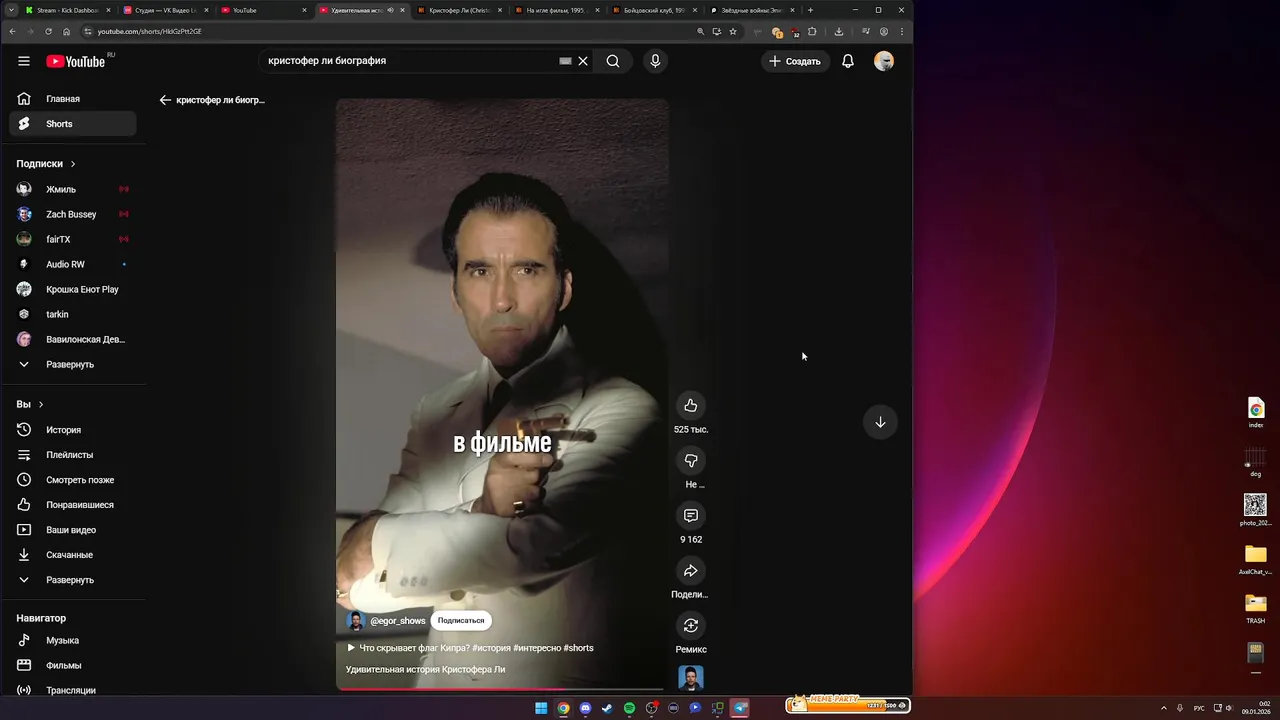Open Chrome's three-dot menu
This screenshot has width=1280, height=720.
pos(902,31)
